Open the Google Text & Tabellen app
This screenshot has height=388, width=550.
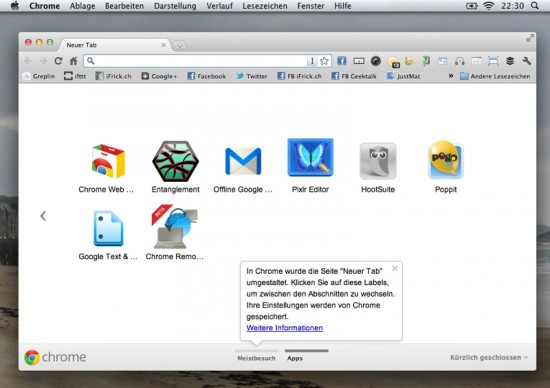point(108,229)
